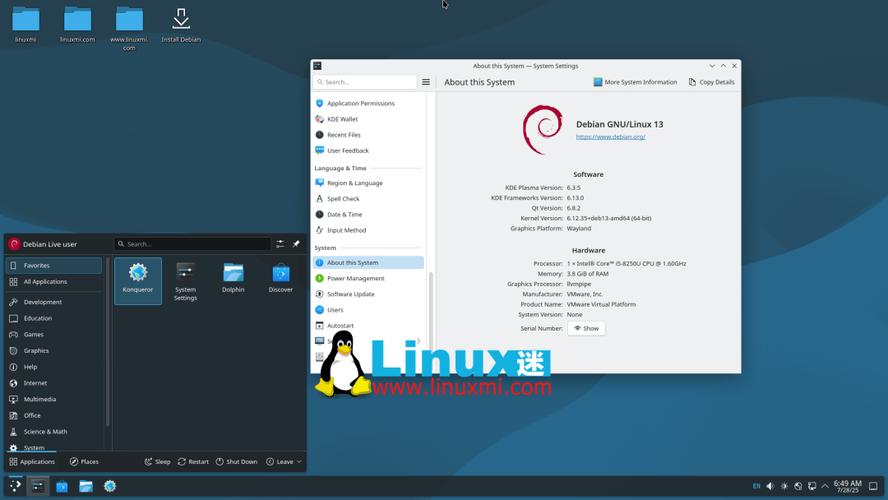Open the Multimedia category

54,399
